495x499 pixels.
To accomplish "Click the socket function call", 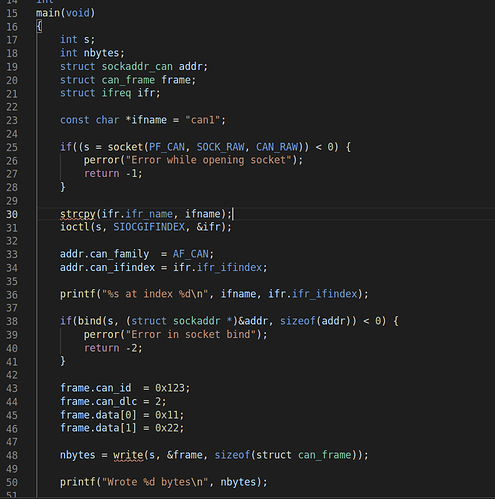I will pyautogui.click(x=125, y=147).
